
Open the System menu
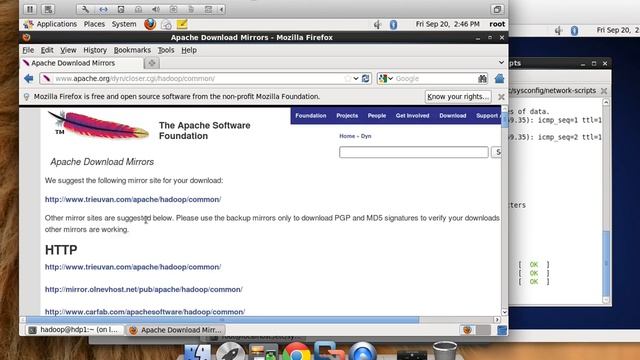[x=124, y=24]
